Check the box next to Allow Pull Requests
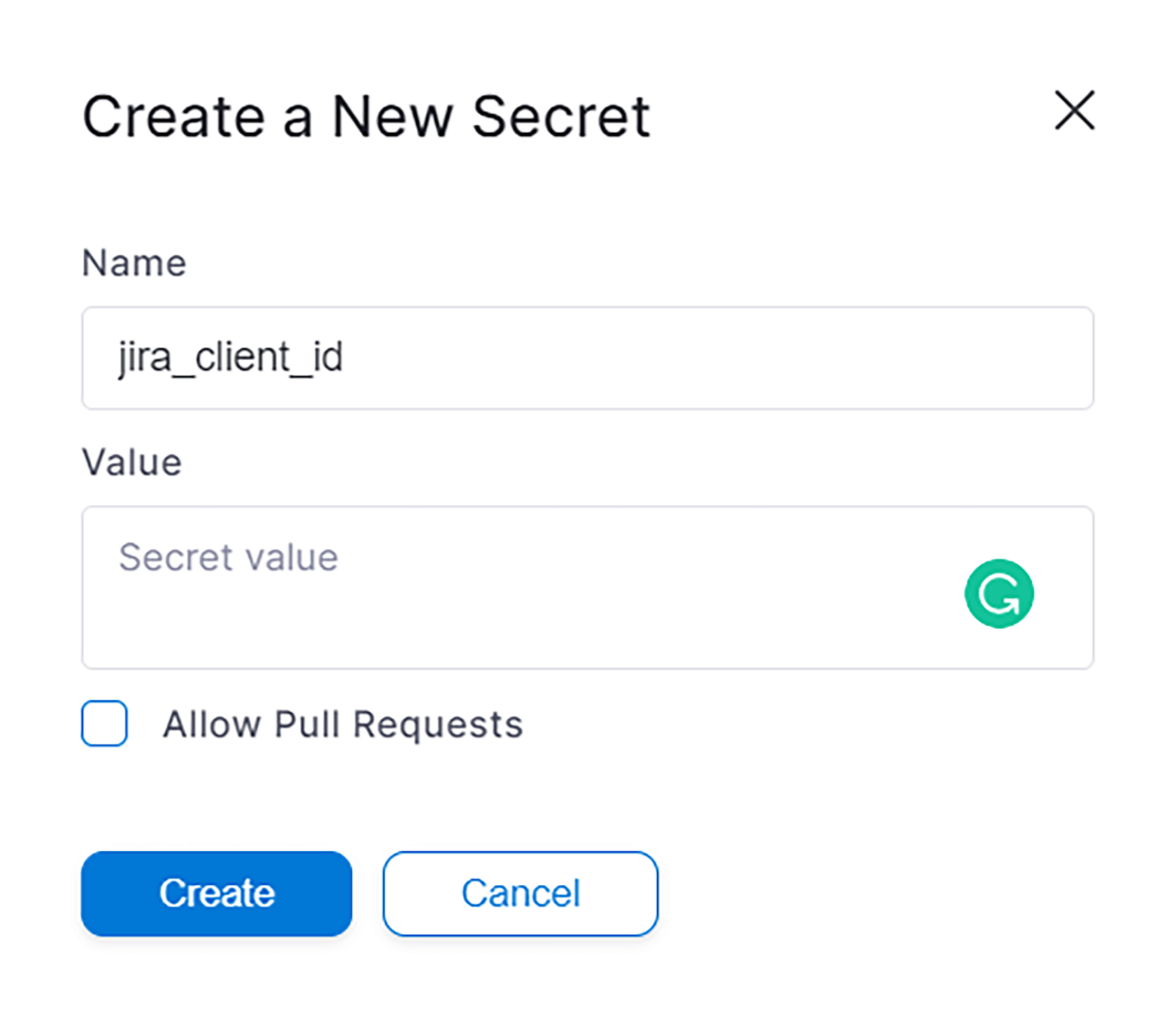The image size is (1176, 1018). pos(104,725)
